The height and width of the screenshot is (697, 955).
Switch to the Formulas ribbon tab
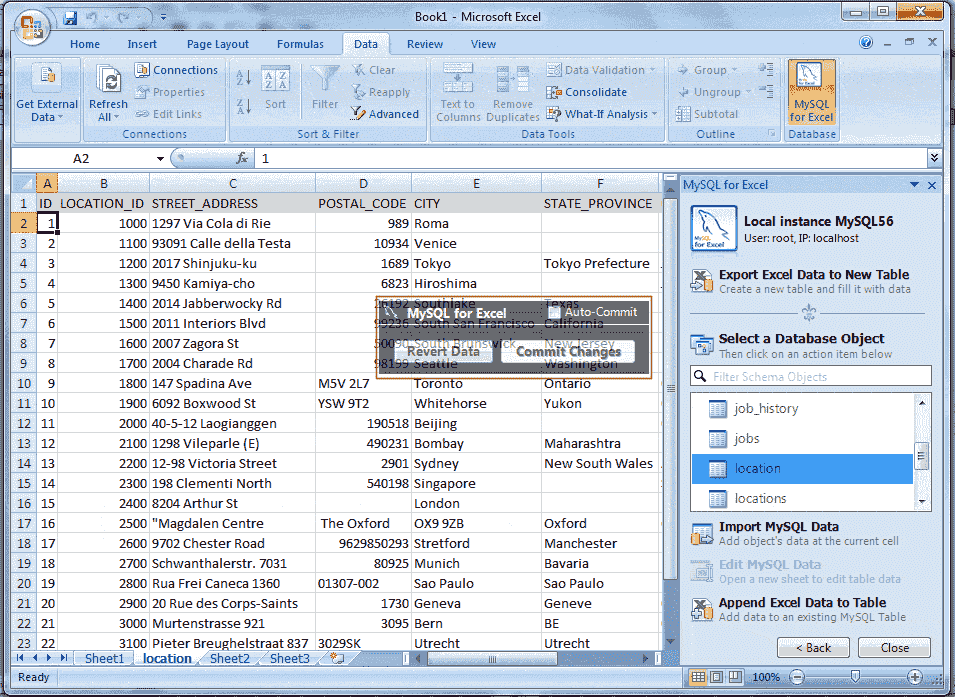(300, 44)
